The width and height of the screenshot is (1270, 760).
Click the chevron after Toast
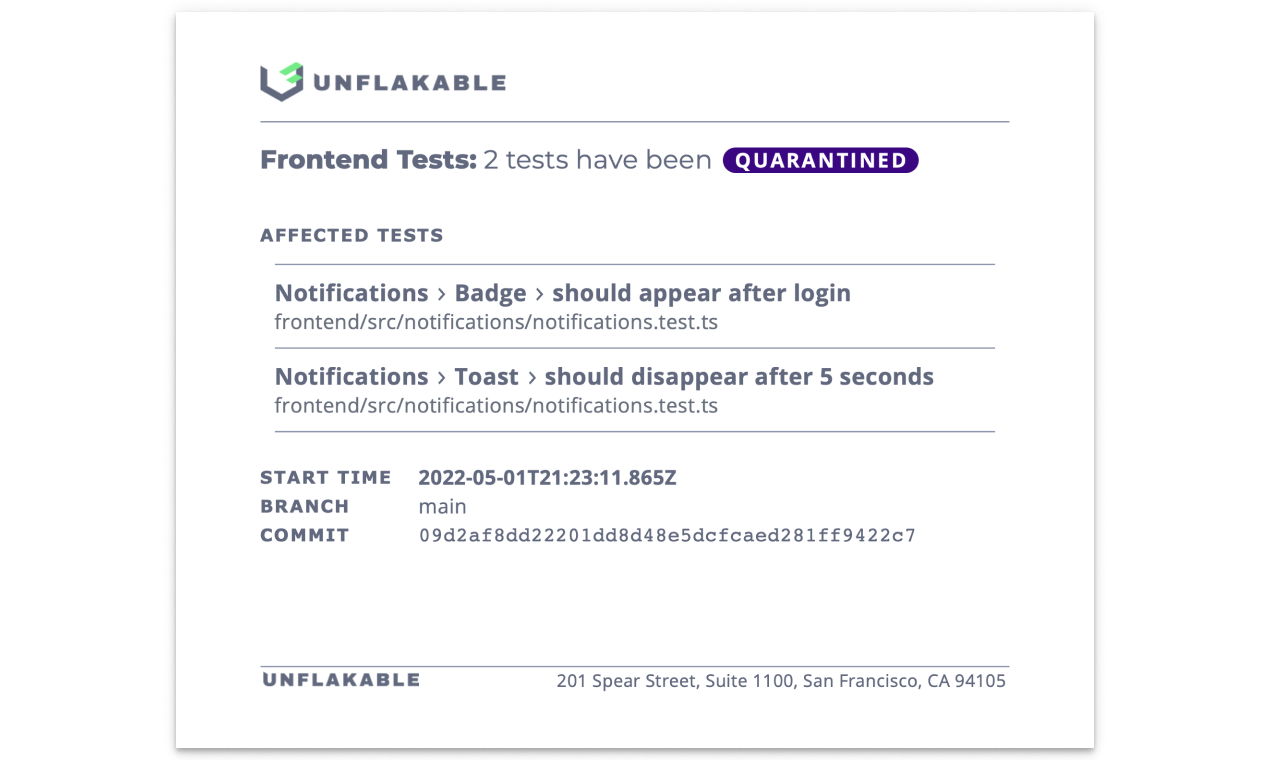pos(532,378)
